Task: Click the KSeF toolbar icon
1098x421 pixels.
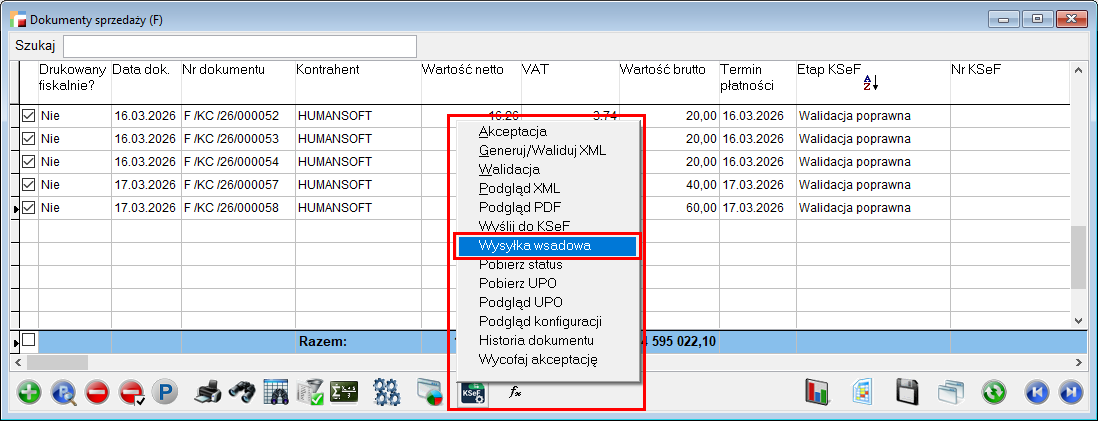Action: pos(472,392)
